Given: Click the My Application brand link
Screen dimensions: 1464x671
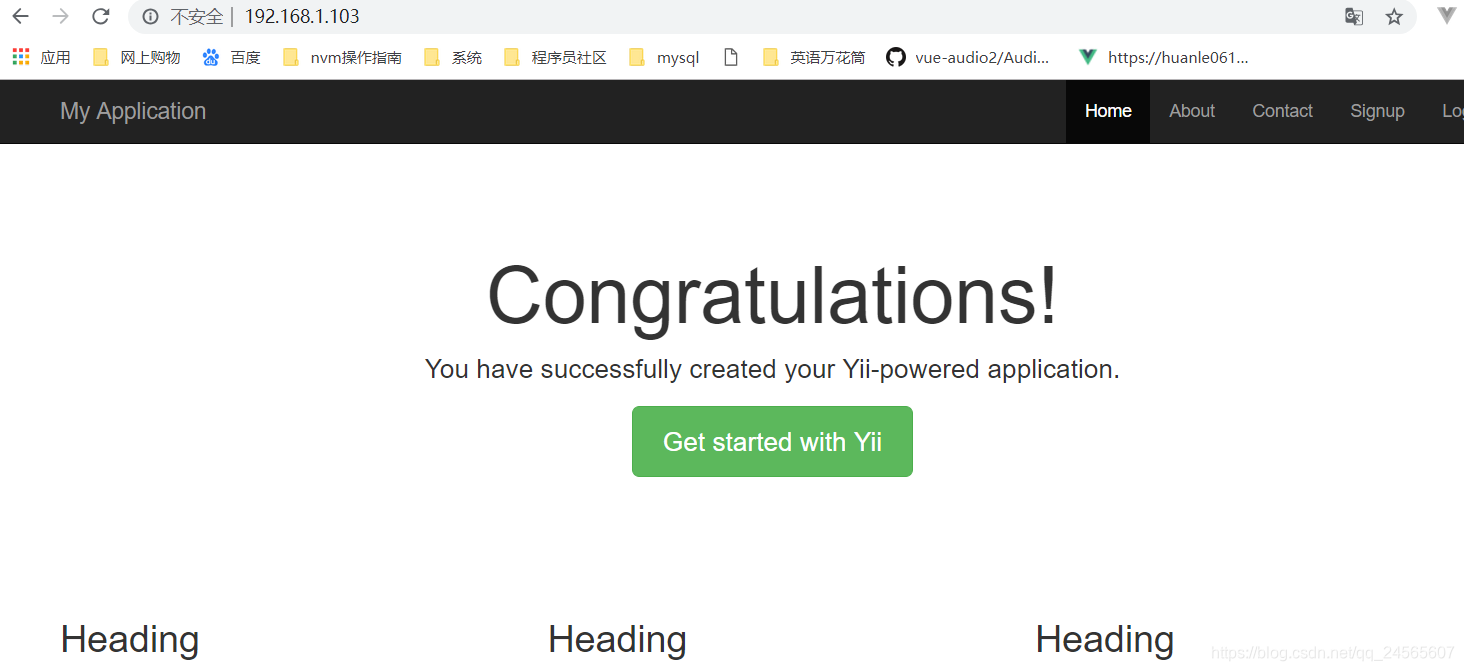Looking at the screenshot, I should [133, 111].
